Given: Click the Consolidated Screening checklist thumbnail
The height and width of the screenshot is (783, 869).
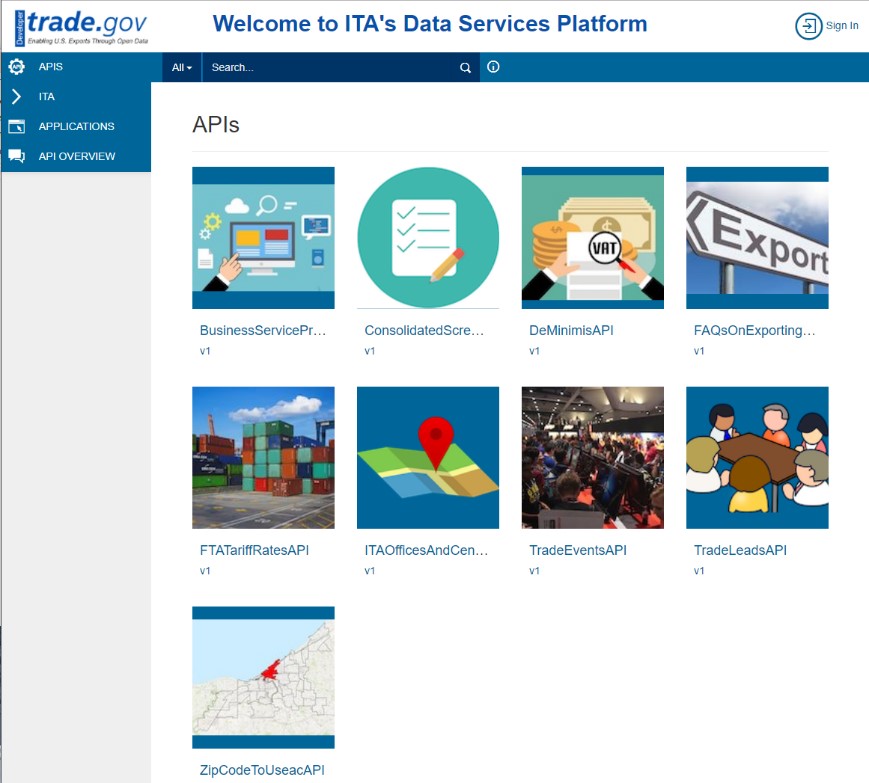Looking at the screenshot, I should click(428, 238).
